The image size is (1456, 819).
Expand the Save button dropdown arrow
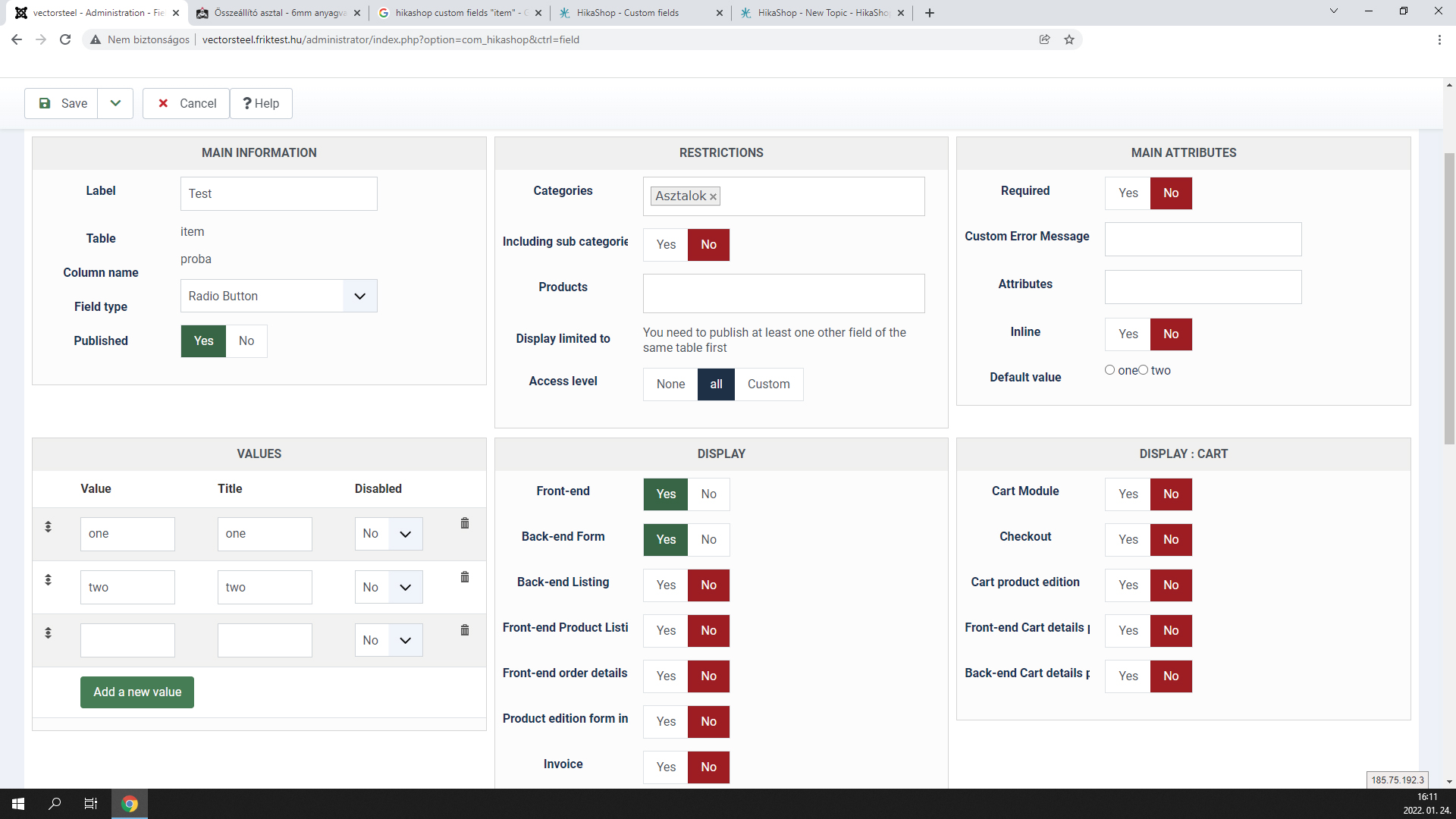[115, 103]
